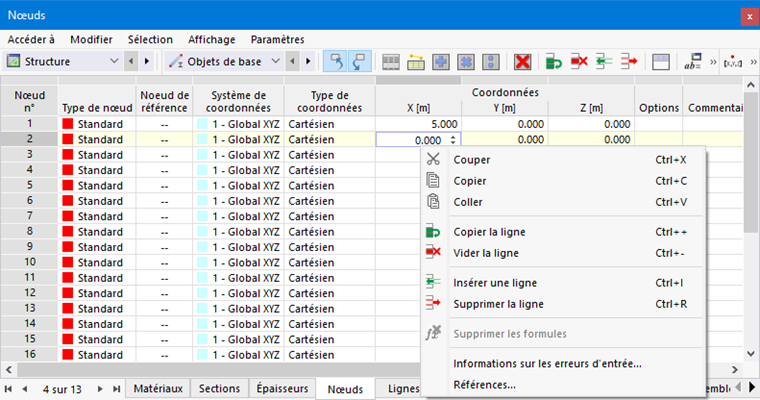Switch to the Nœuds tab
The image size is (760, 400).
(345, 389)
